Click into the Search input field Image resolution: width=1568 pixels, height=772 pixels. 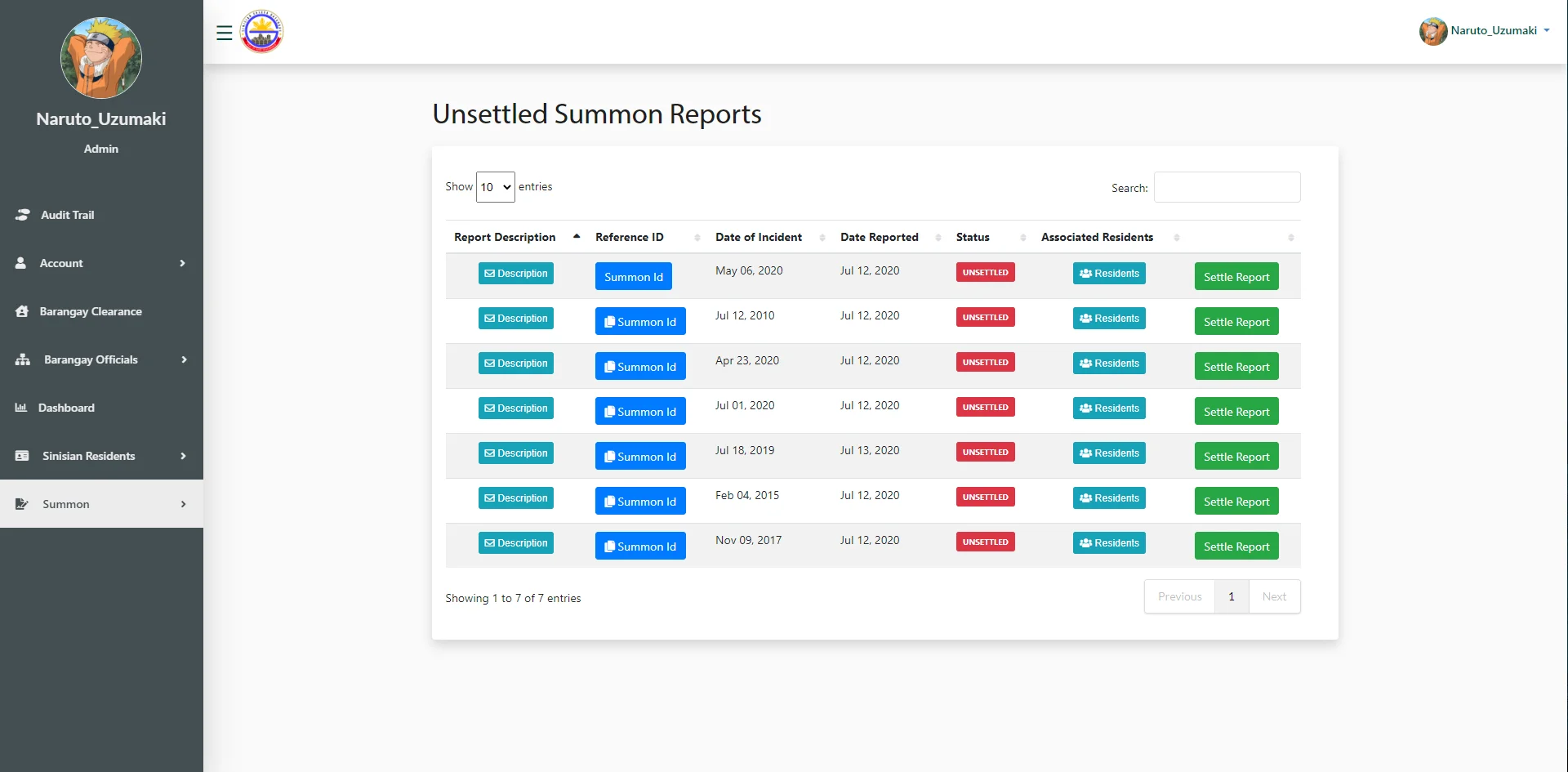(x=1227, y=187)
